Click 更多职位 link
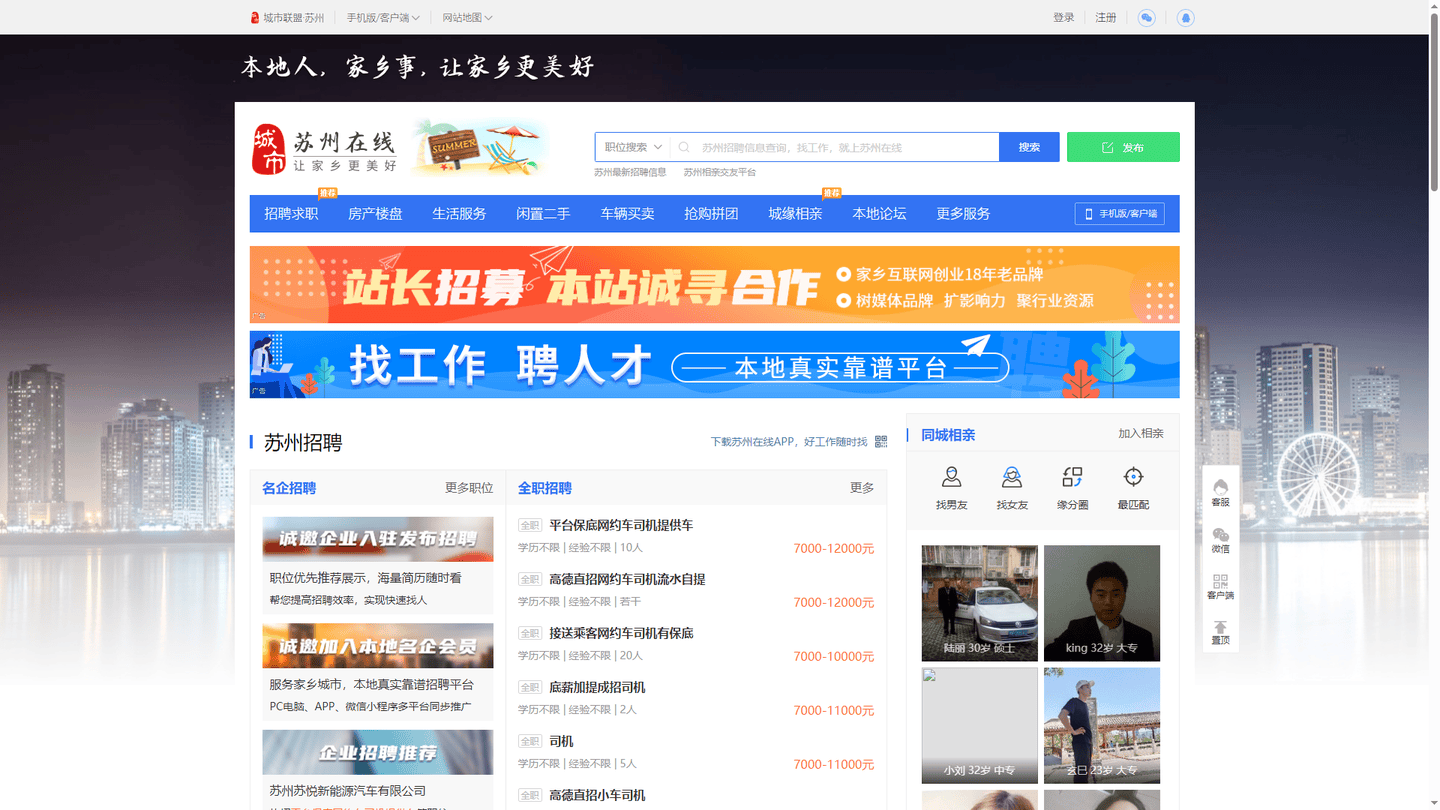This screenshot has width=1440, height=810. [x=469, y=488]
